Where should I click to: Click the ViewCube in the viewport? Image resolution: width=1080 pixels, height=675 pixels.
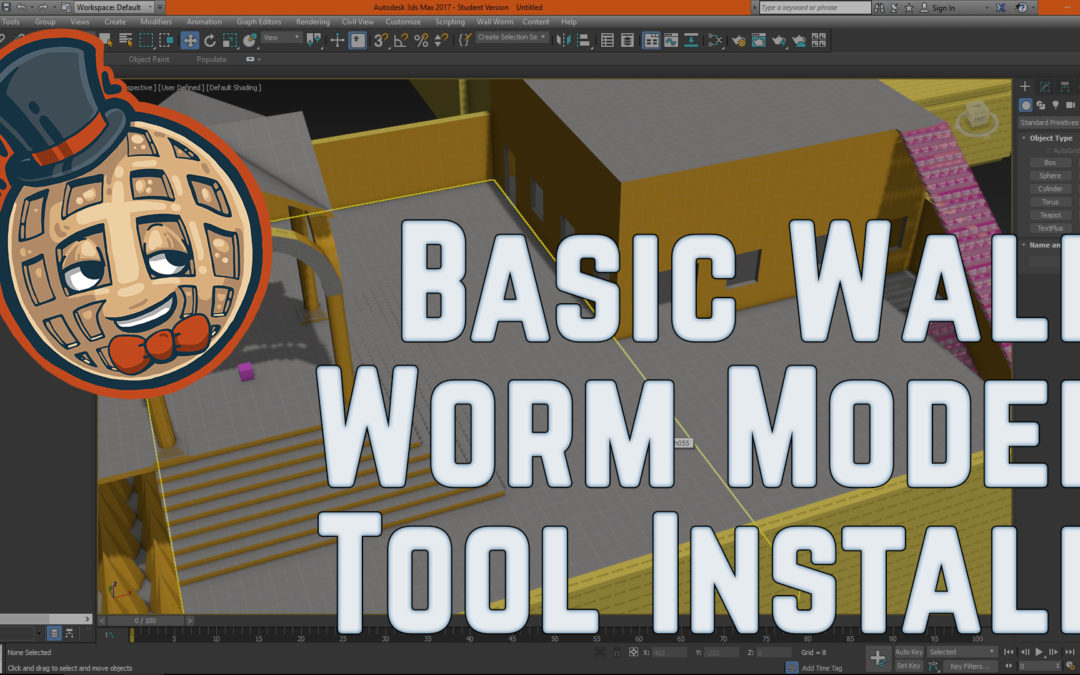tap(977, 116)
